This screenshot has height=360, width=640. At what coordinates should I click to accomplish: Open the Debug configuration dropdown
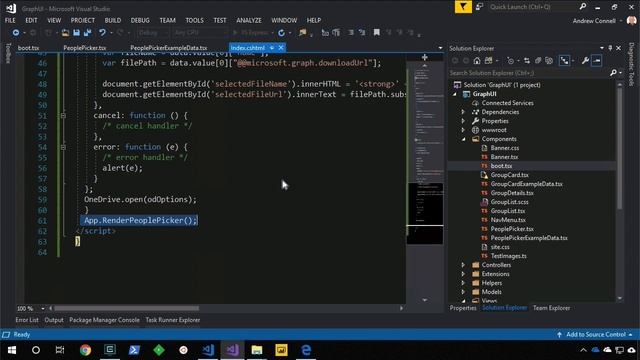pyautogui.click(x=153, y=33)
